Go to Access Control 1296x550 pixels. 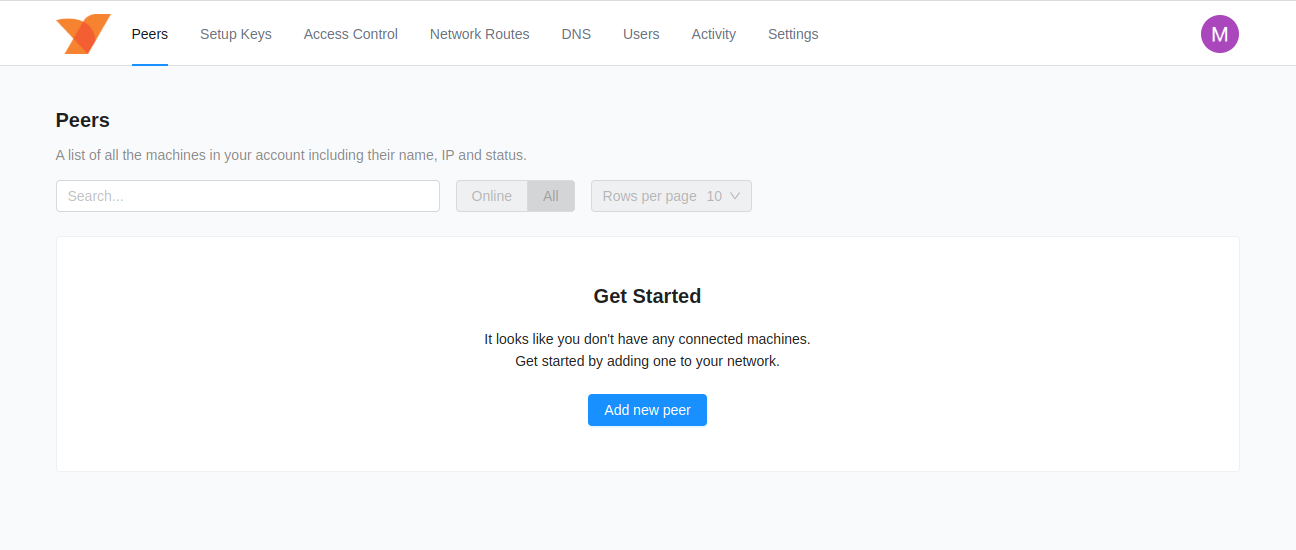[350, 34]
